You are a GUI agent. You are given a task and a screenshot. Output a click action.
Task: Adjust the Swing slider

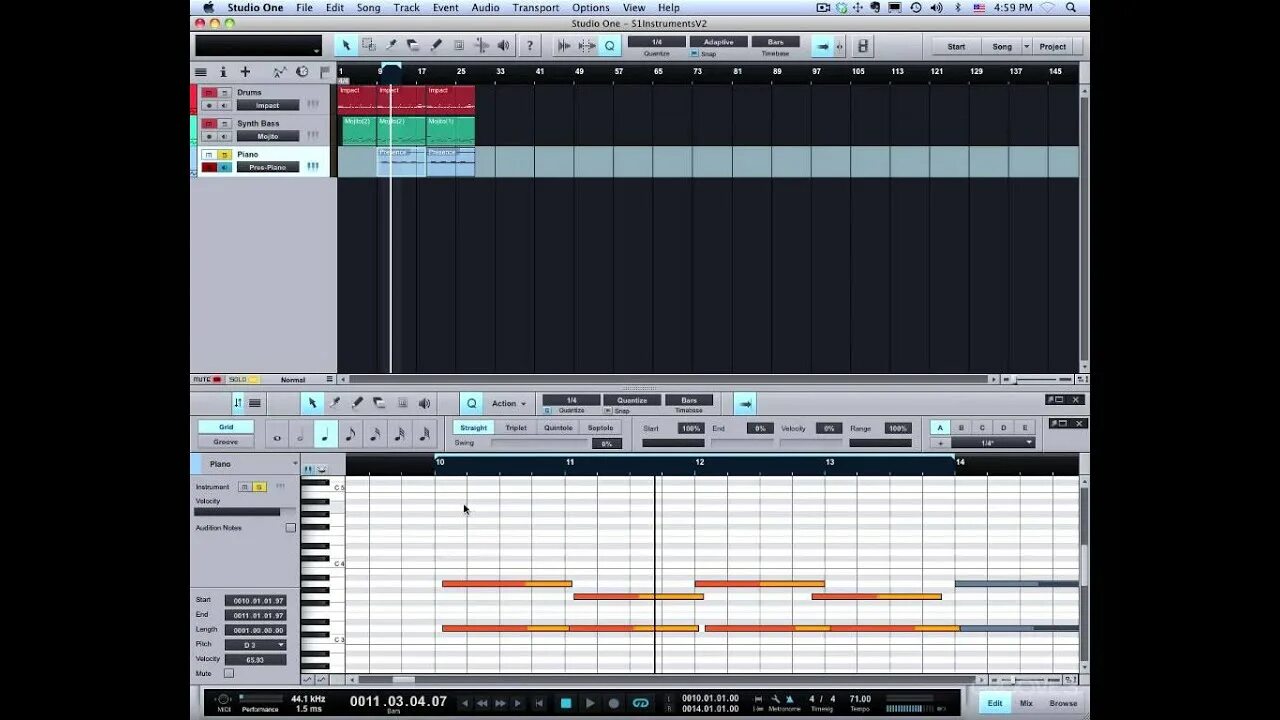538,442
